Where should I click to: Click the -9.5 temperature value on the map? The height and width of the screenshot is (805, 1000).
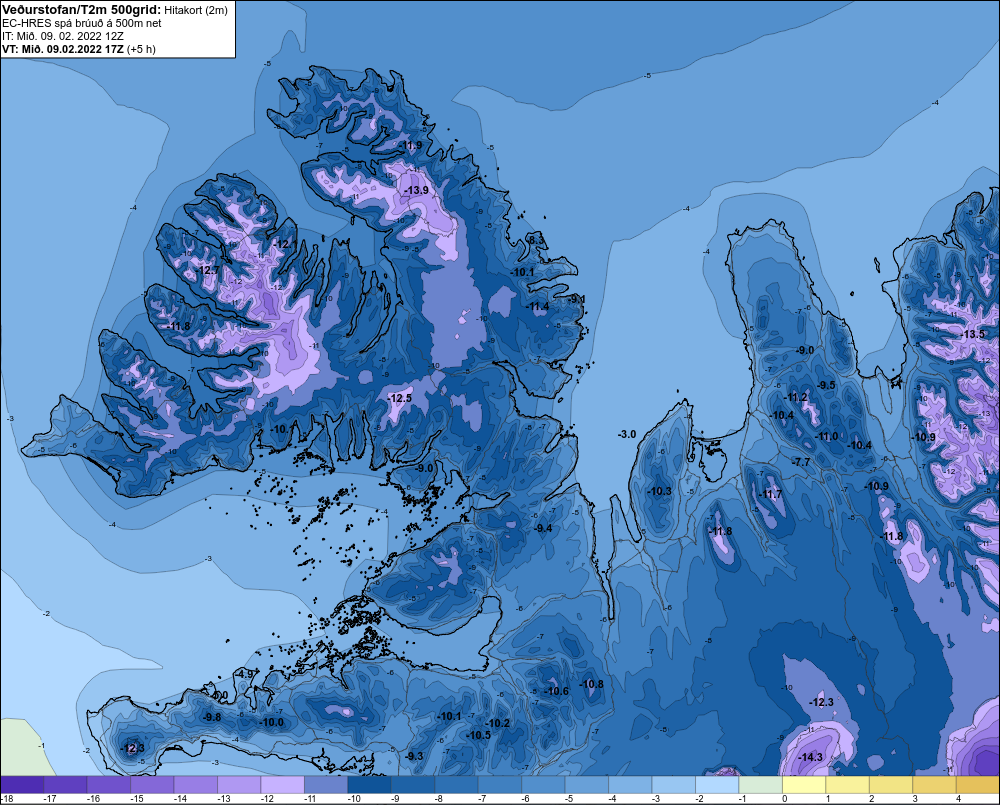click(827, 385)
